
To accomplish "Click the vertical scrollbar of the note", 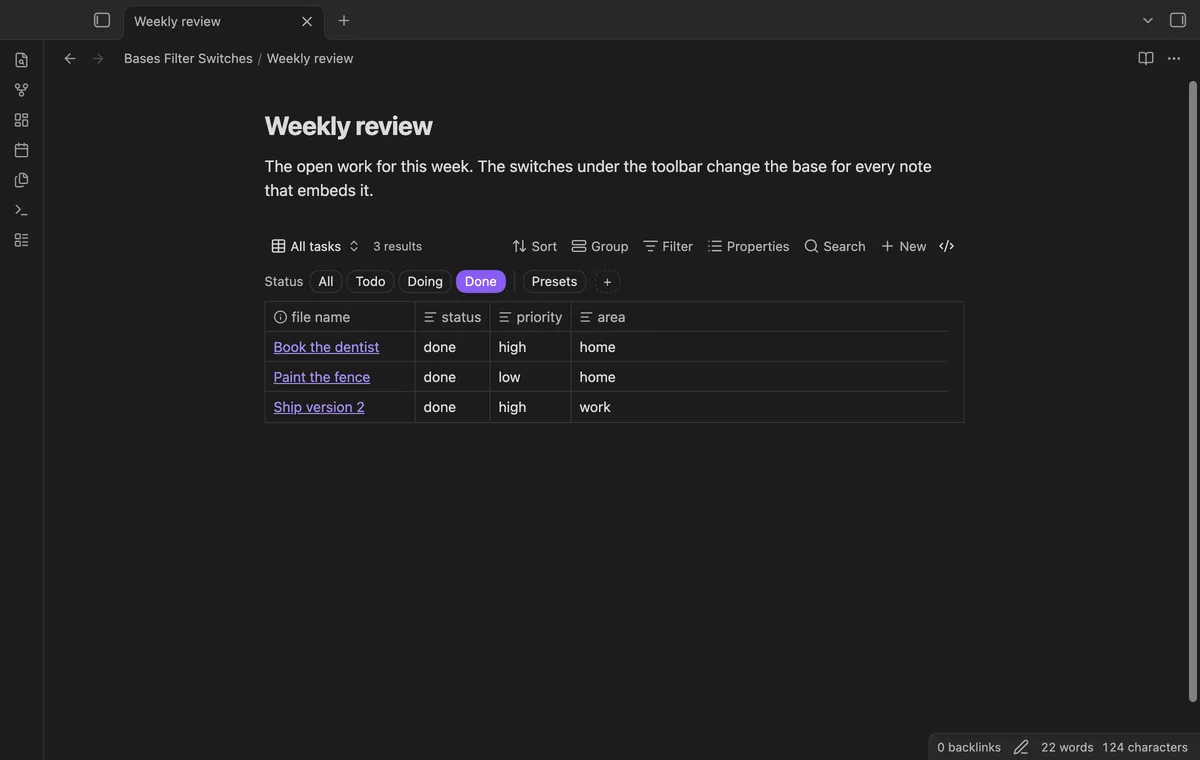I will [x=1192, y=392].
